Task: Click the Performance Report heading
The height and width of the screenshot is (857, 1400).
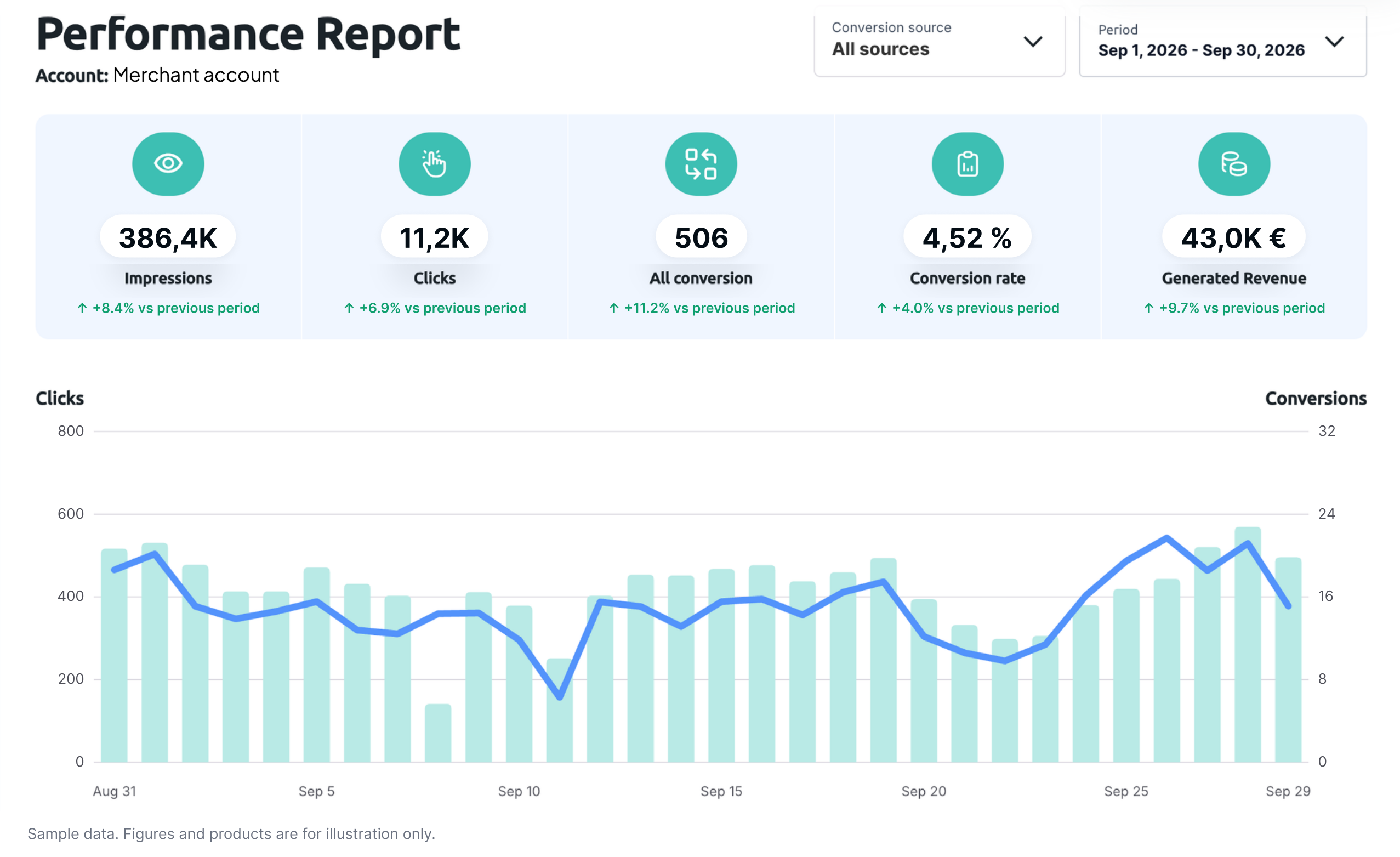Action: click(x=248, y=35)
